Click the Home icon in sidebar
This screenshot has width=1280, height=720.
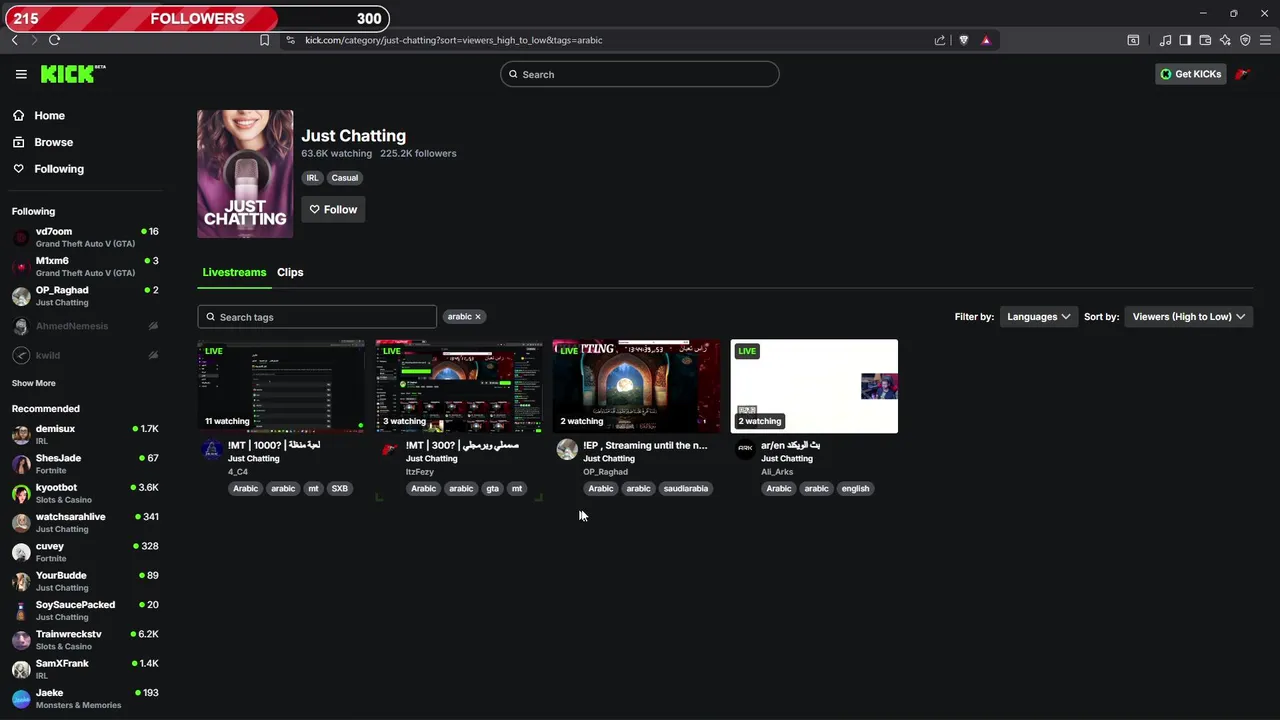(19, 115)
